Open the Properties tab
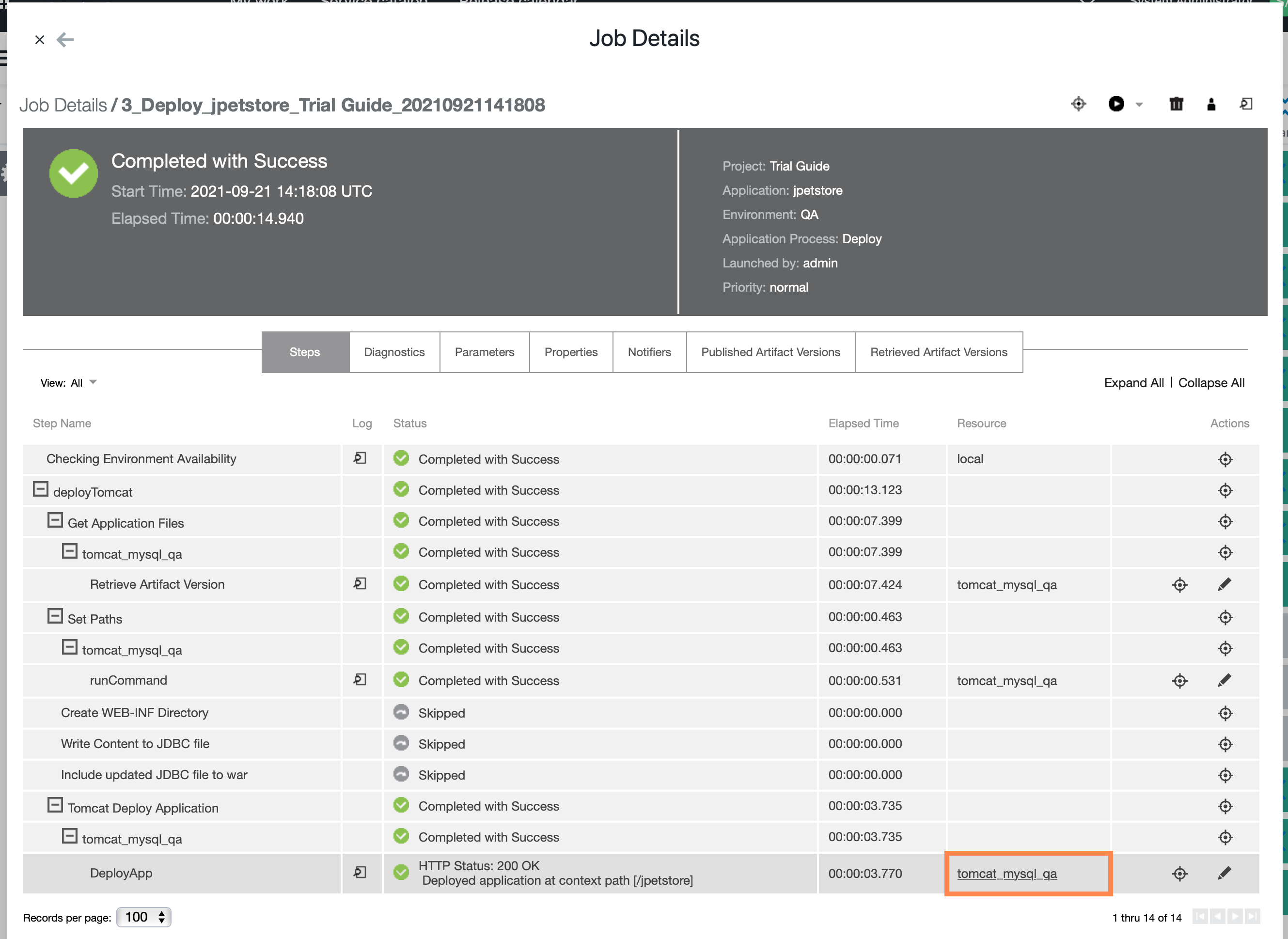 click(x=571, y=352)
